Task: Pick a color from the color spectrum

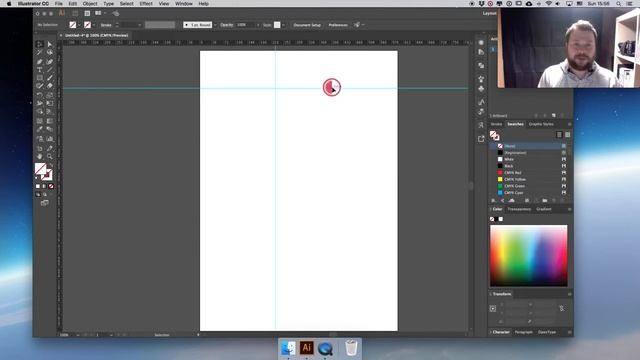Action: pos(529,256)
